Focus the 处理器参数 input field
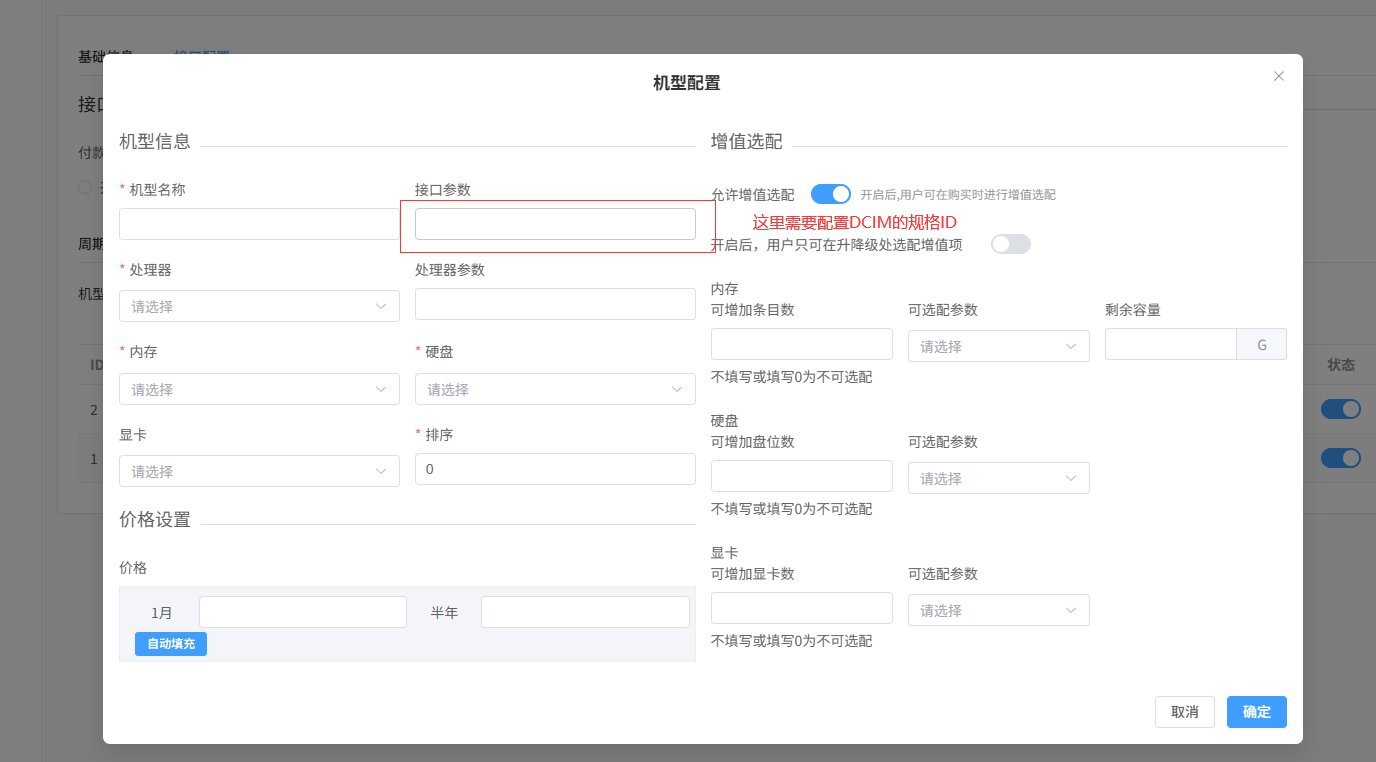This screenshot has width=1376, height=762. click(555, 304)
